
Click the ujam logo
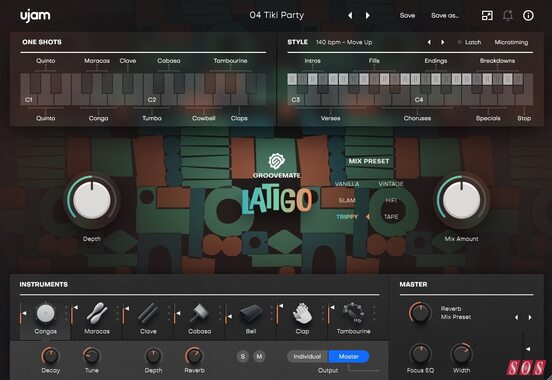pos(35,16)
